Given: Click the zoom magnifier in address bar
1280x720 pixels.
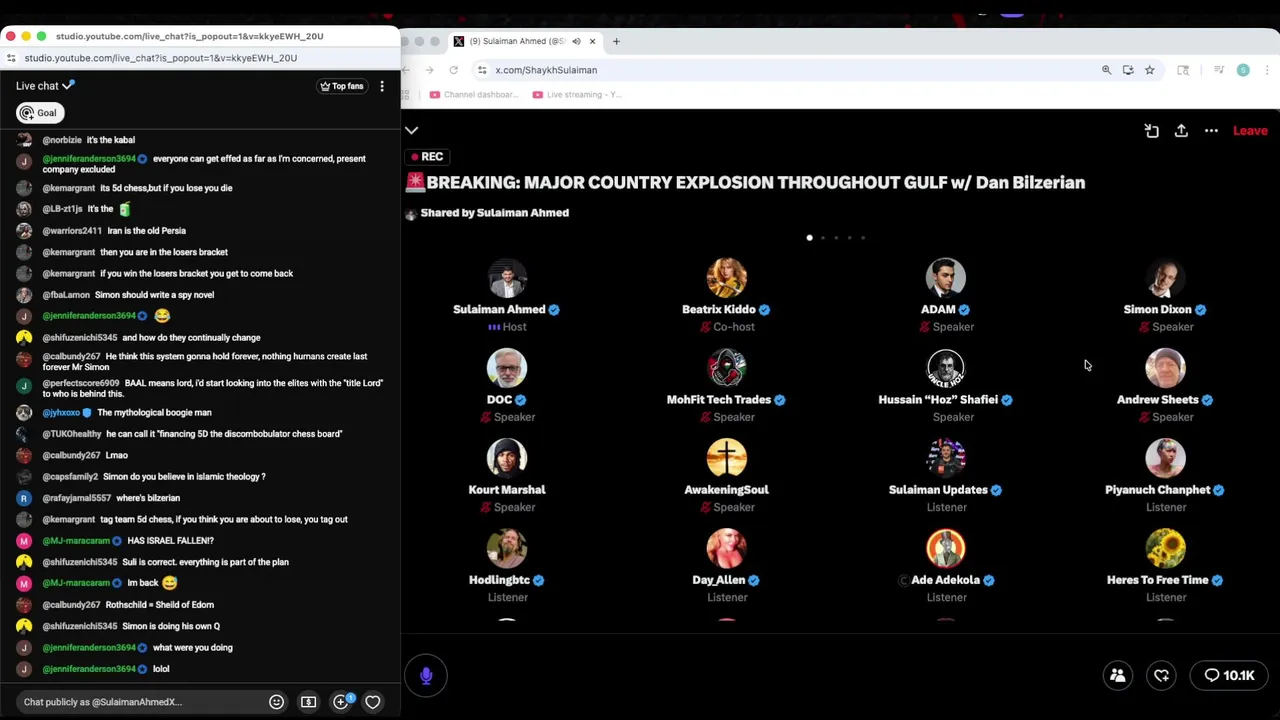Looking at the screenshot, I should pos(1106,70).
